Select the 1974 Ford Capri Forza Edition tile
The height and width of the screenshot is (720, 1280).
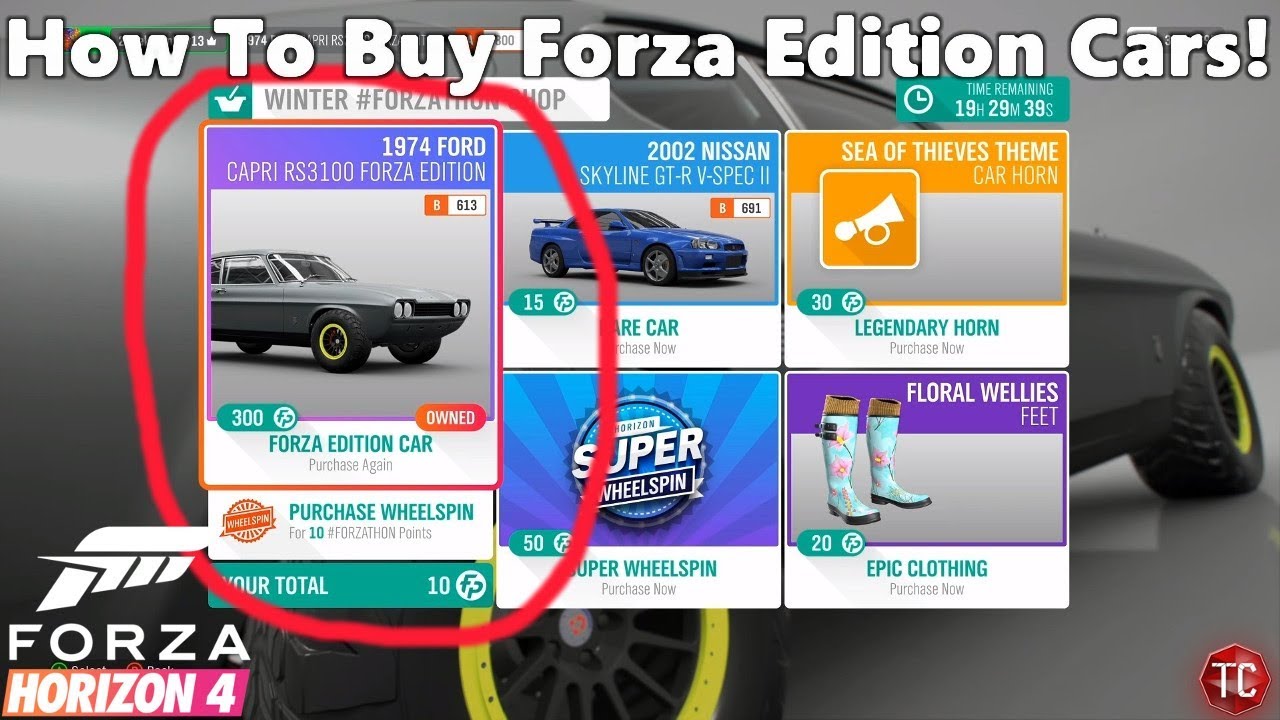[x=350, y=305]
